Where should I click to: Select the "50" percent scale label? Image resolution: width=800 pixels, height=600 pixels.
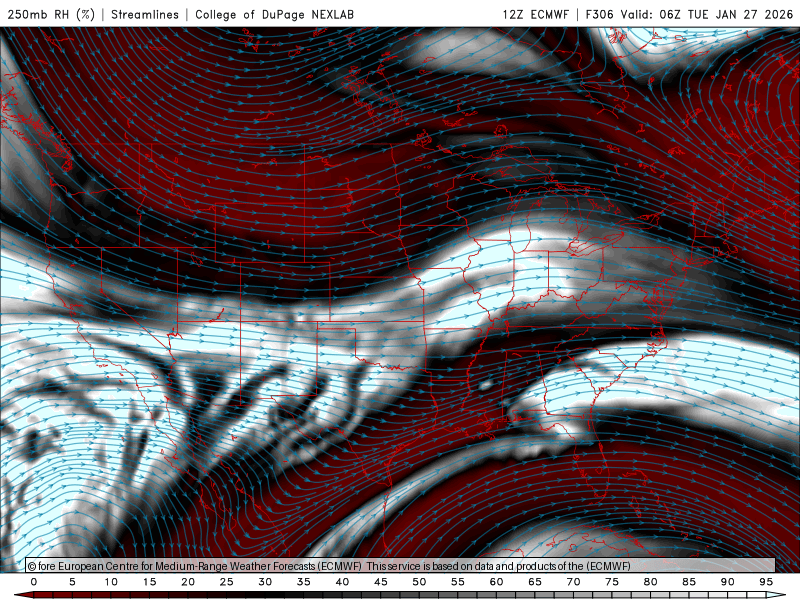click(419, 582)
